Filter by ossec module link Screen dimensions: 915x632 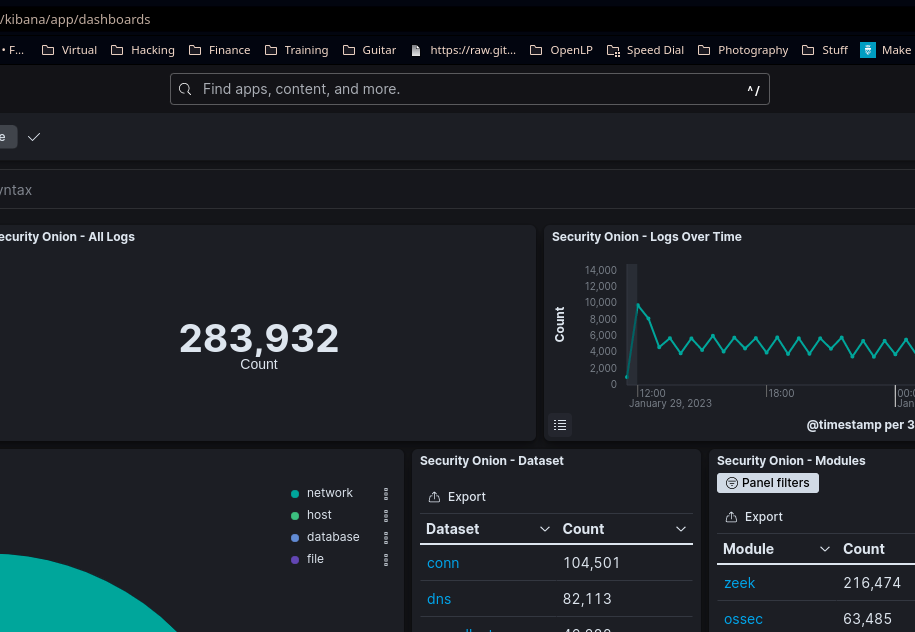point(743,619)
